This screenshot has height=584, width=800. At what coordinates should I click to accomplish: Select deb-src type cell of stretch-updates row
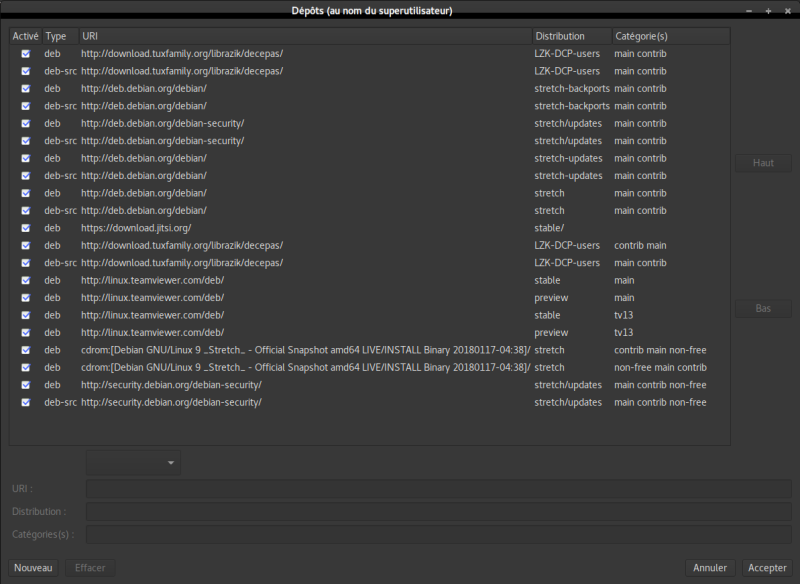[60, 176]
